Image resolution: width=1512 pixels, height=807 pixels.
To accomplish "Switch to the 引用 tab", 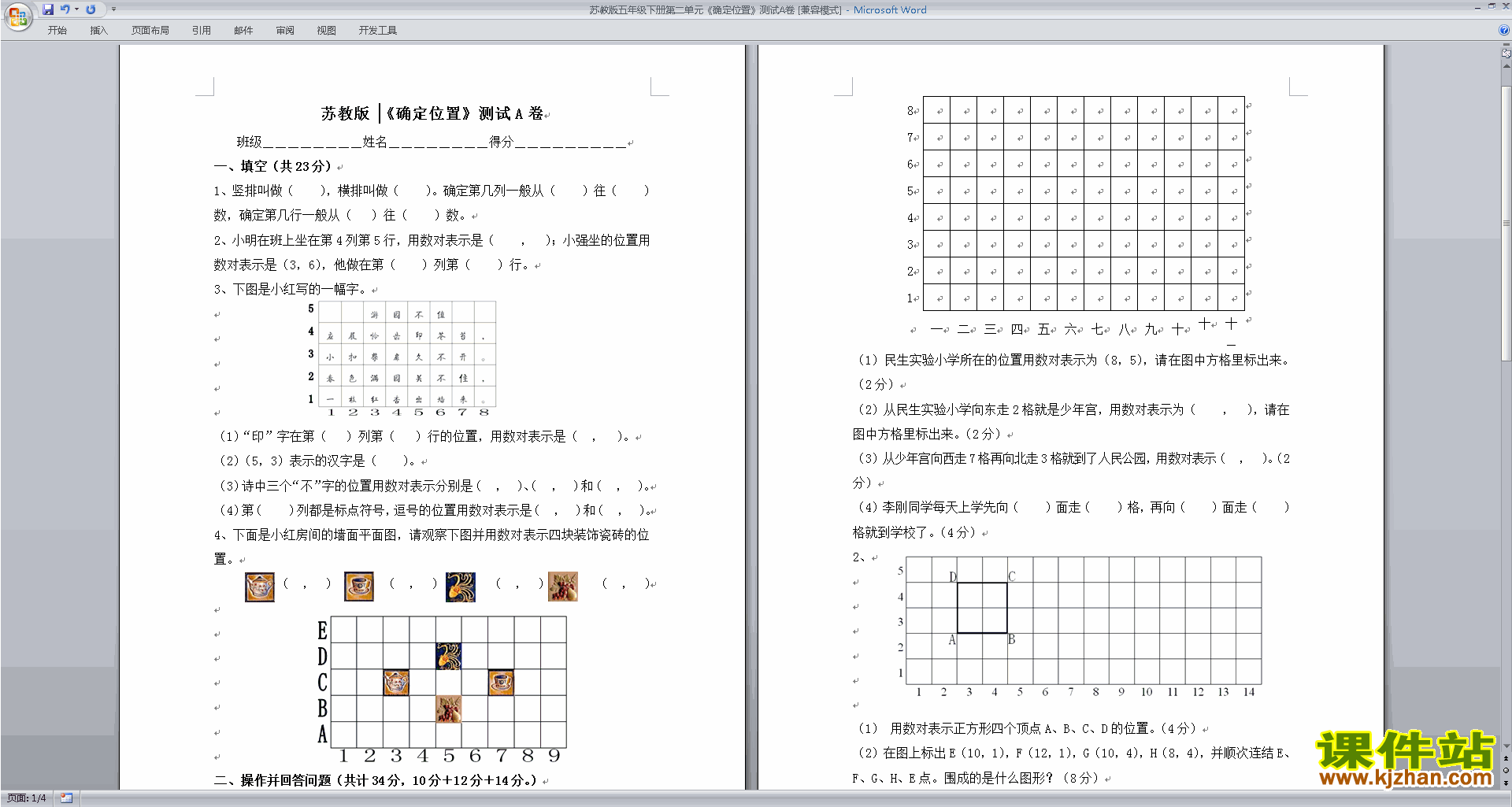I will [202, 31].
